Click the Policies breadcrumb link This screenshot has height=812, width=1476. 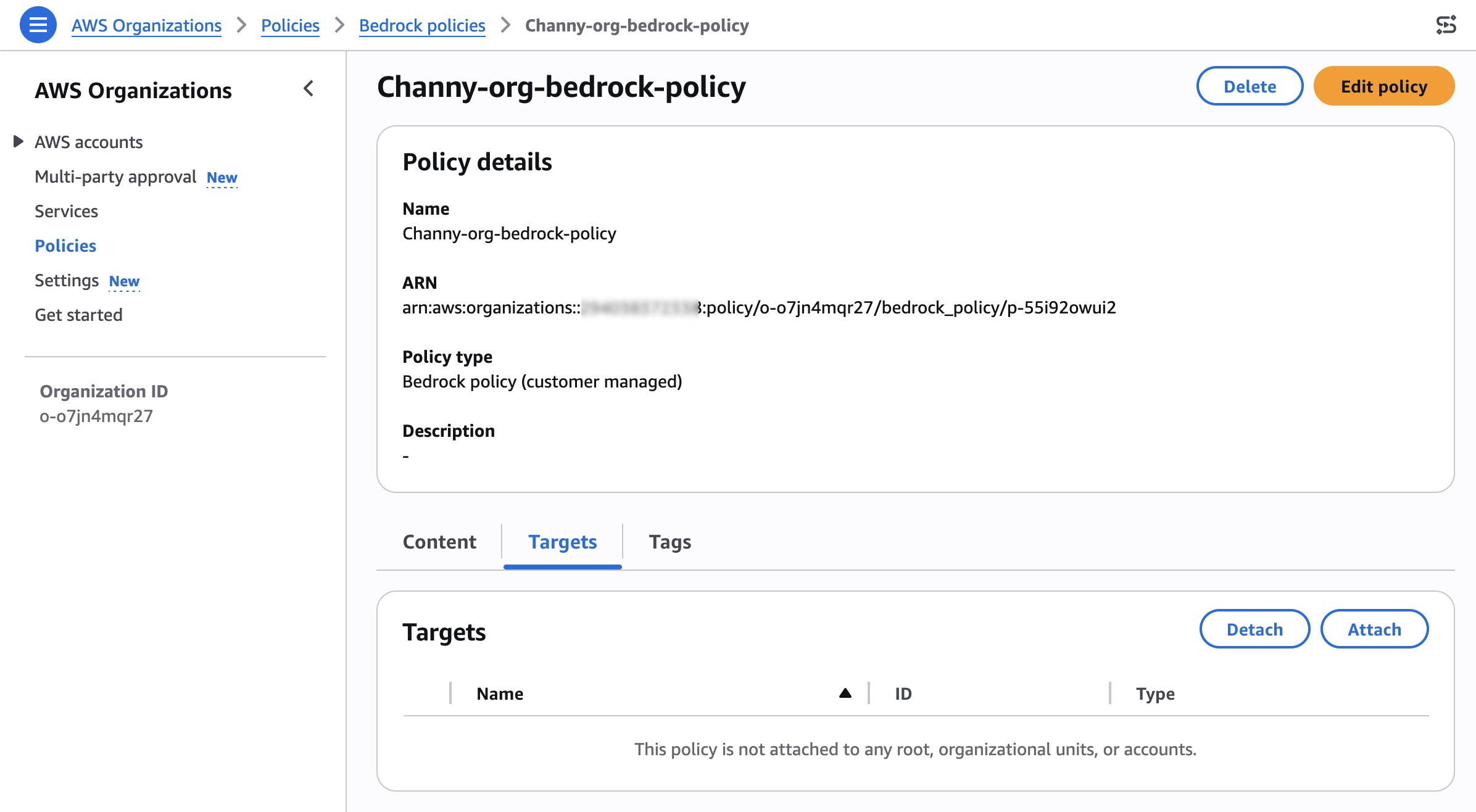tap(290, 25)
